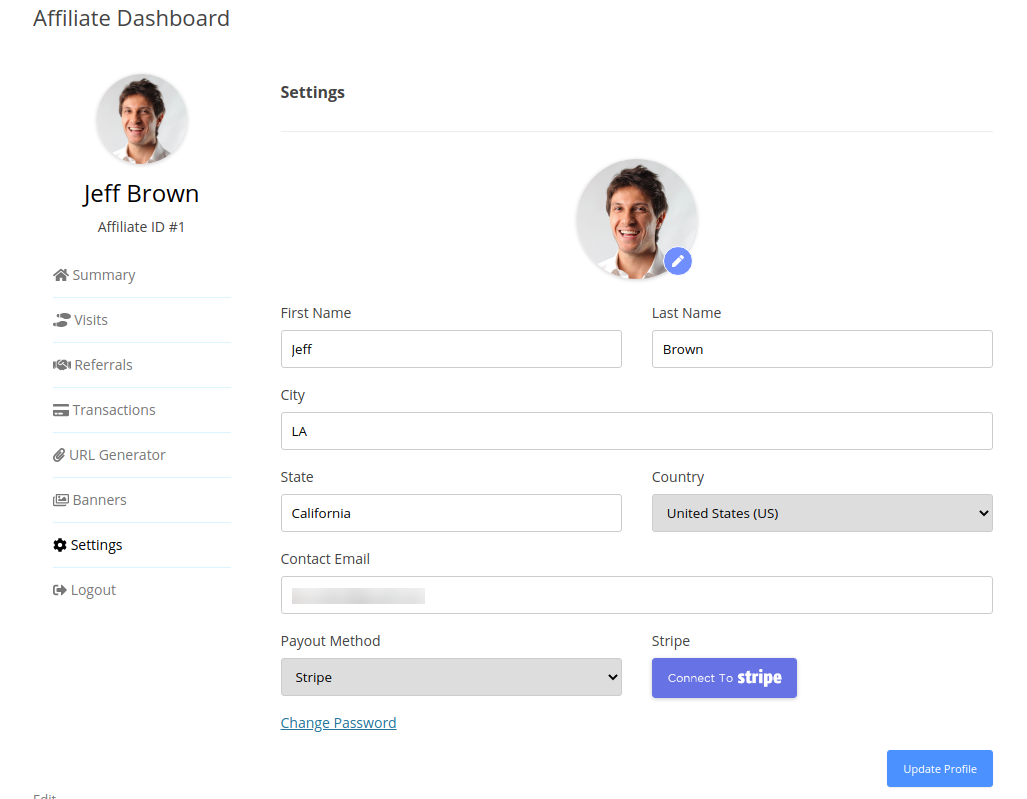The width and height of the screenshot is (1027, 799).
Task: Open the URL Generator page
Action: [x=117, y=455]
